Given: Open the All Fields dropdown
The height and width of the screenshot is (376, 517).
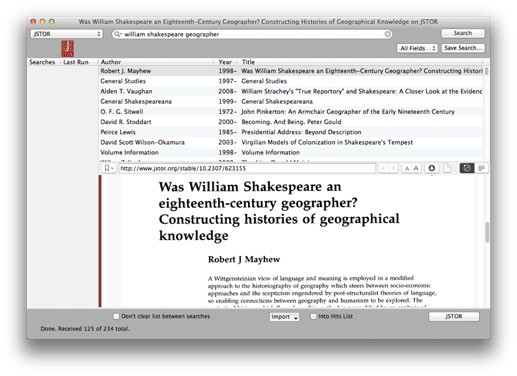Looking at the screenshot, I should (x=417, y=48).
